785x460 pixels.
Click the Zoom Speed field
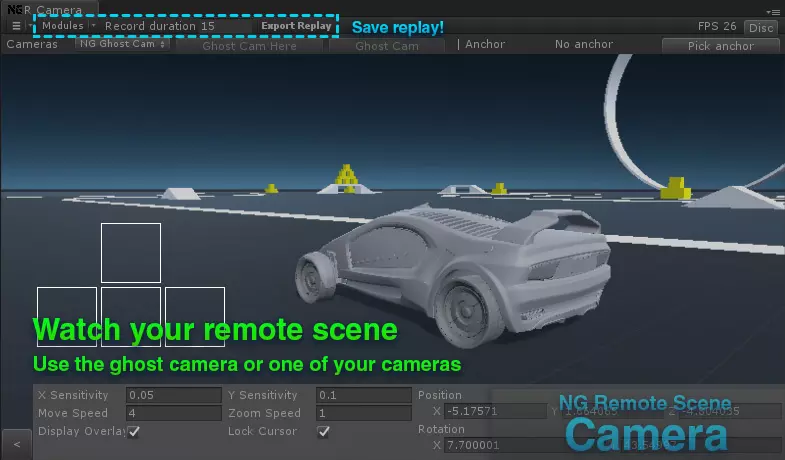pos(363,413)
